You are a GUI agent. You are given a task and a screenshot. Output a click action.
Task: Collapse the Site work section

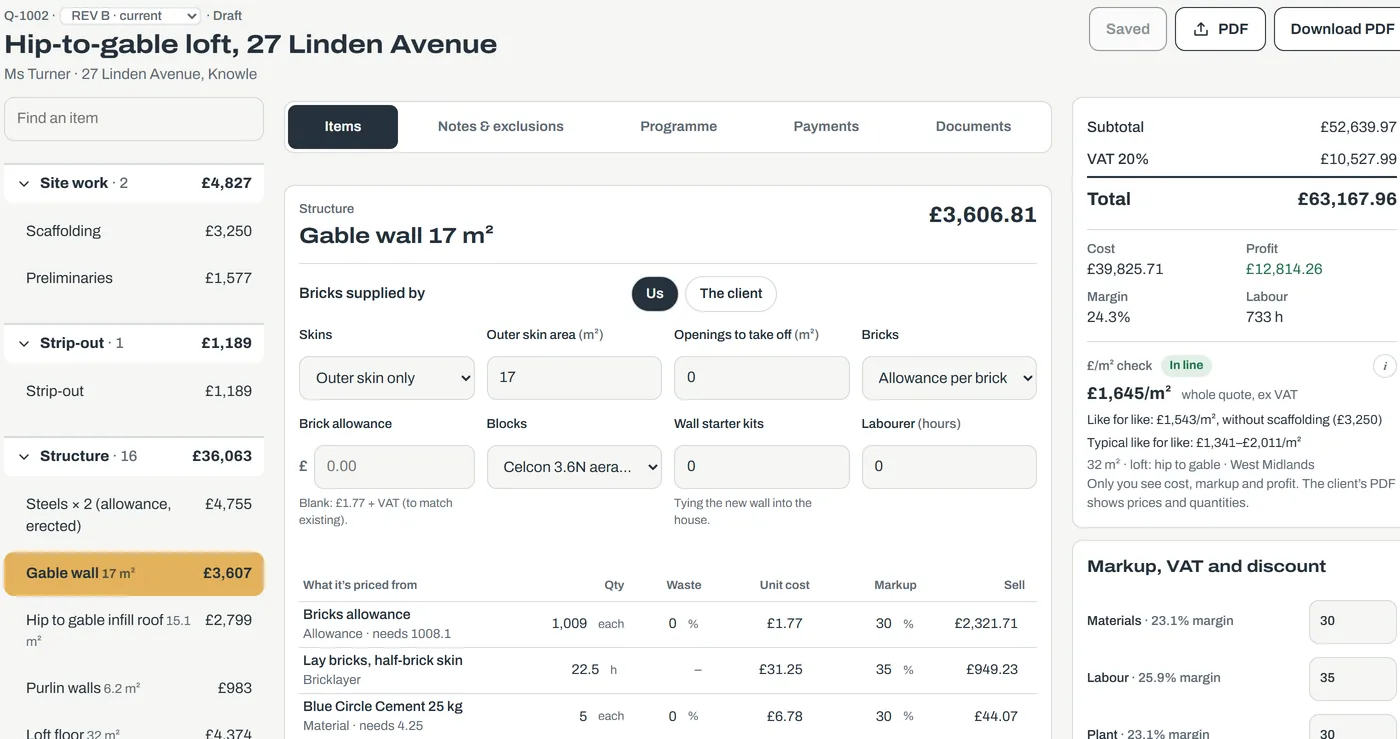click(134, 183)
